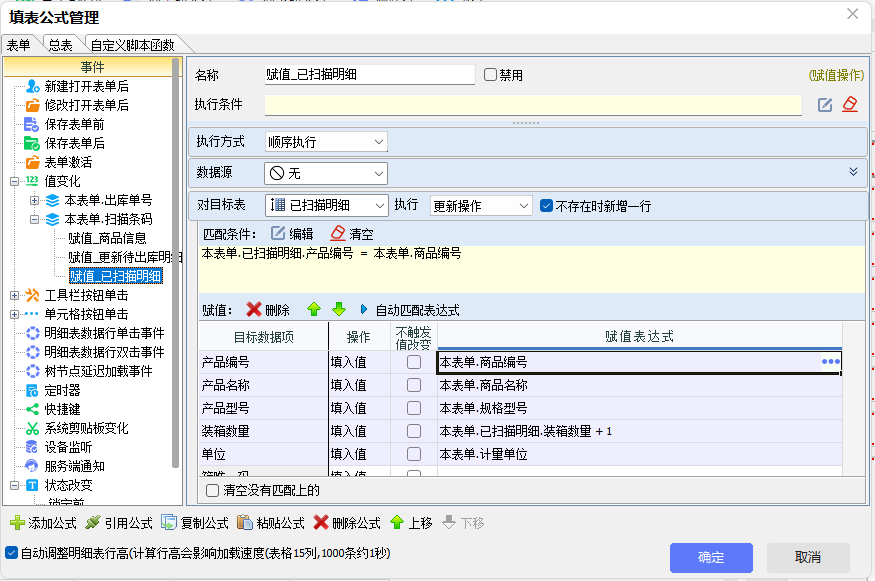The image size is (875, 581).
Task: Toggle 不触发值改变 for 产品型号 row
Action: [414, 408]
